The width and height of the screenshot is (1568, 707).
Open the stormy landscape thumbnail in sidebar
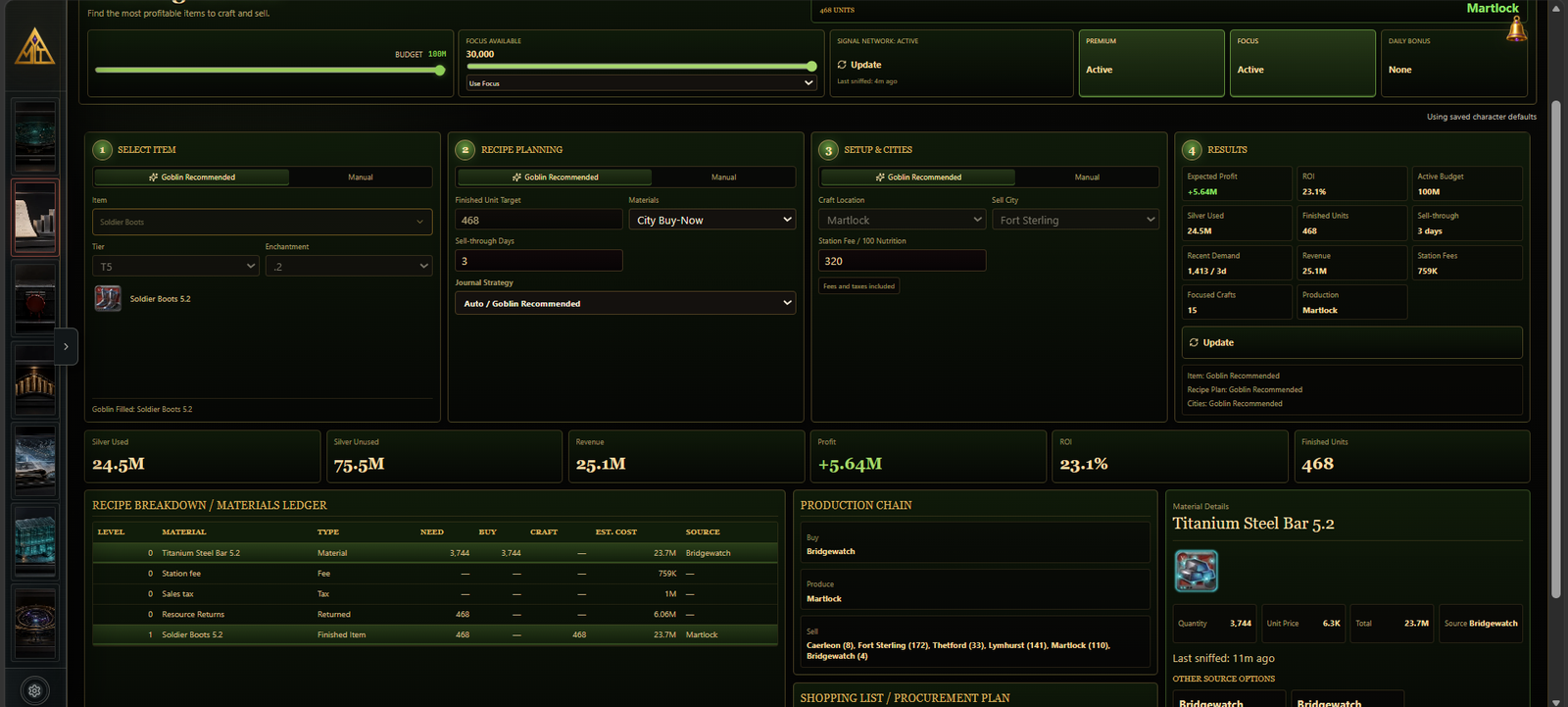click(x=35, y=461)
